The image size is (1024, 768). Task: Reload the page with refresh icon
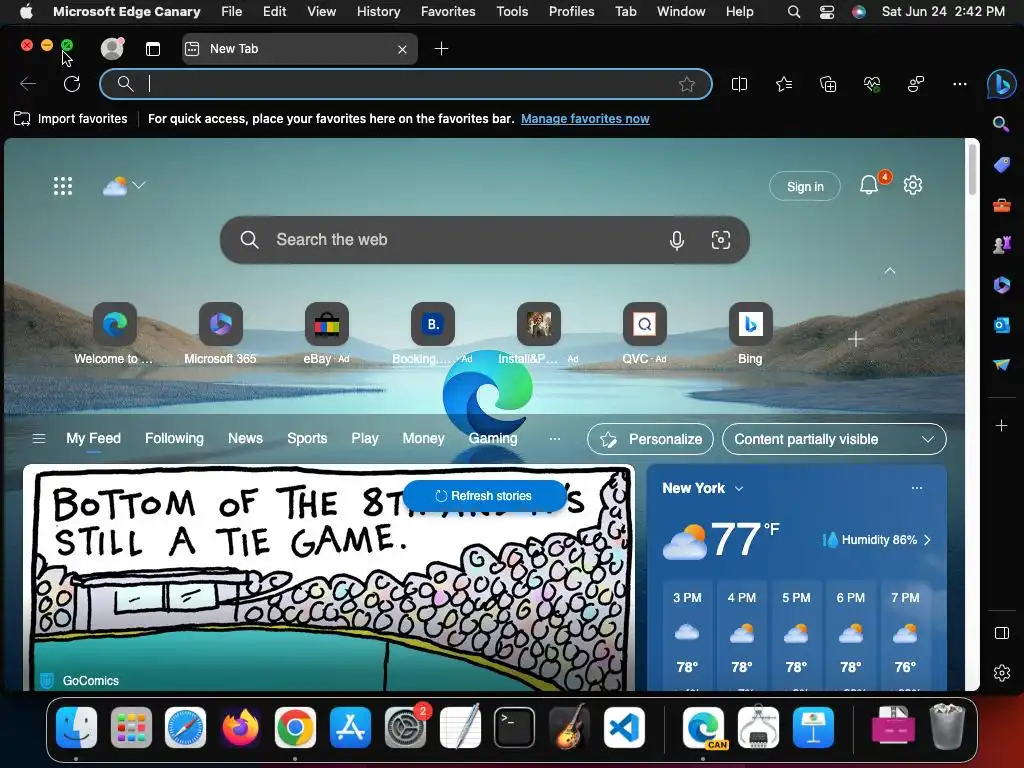tap(72, 84)
